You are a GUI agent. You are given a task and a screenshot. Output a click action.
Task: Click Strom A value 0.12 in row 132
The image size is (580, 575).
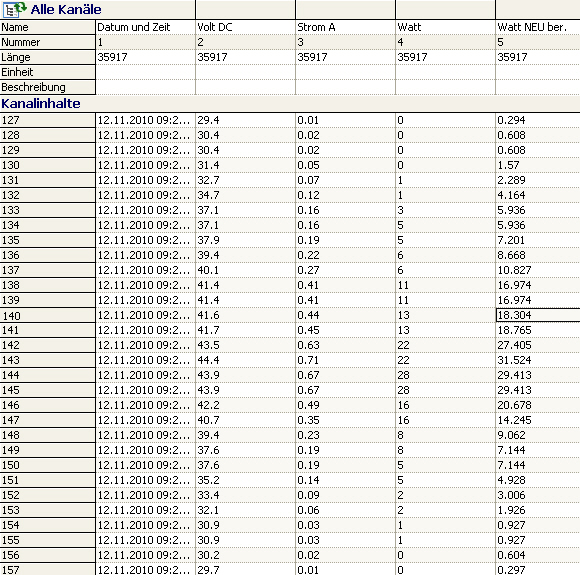308,195
